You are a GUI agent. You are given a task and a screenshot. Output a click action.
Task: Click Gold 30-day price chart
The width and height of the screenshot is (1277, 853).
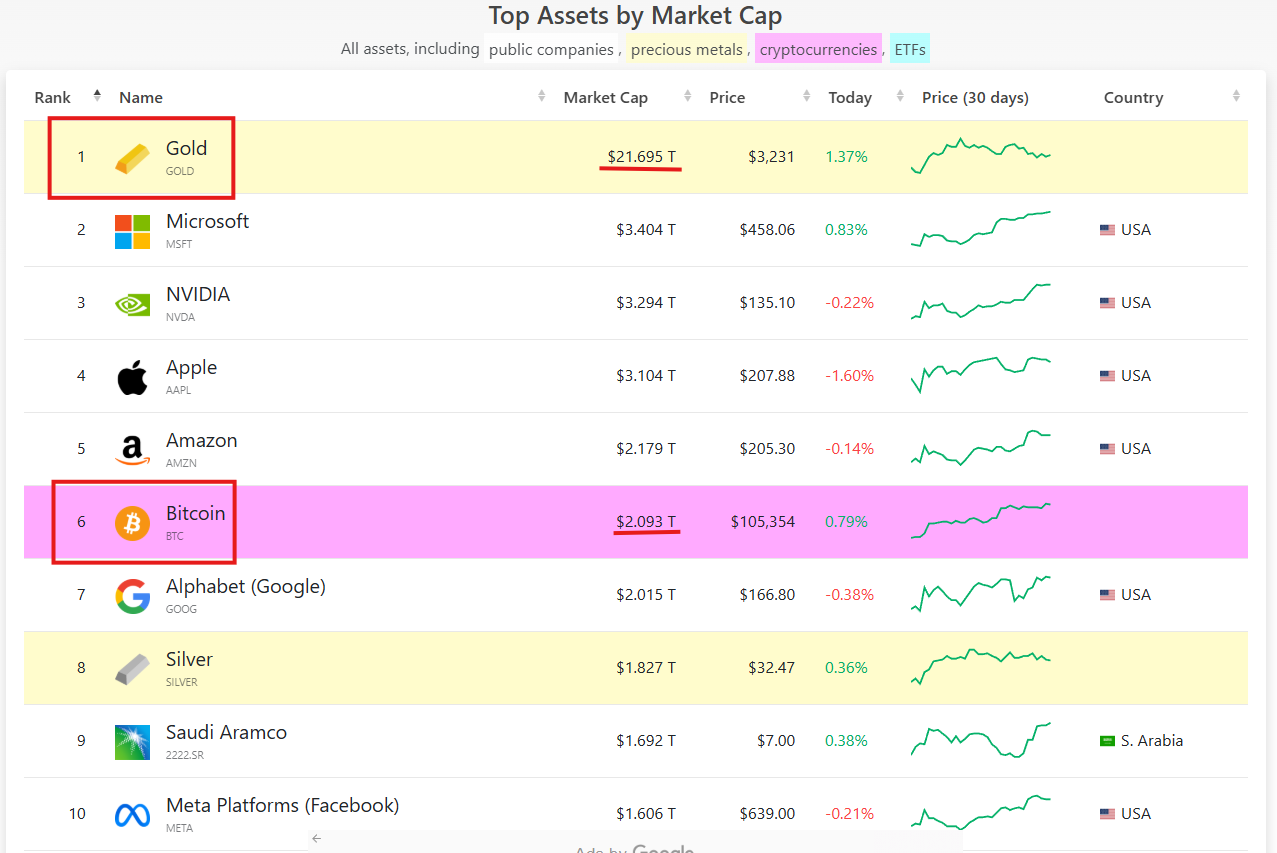981,155
